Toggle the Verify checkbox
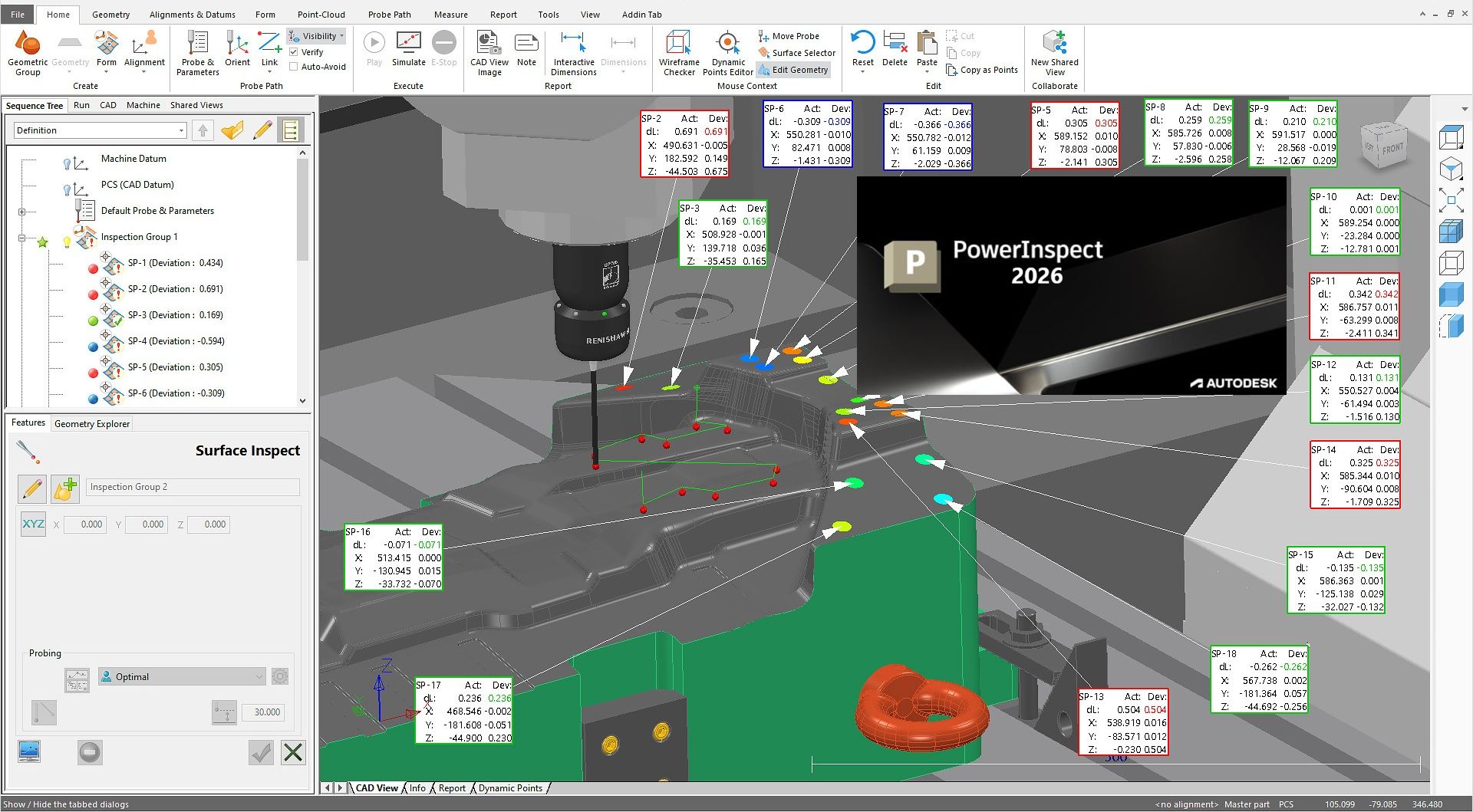Screen dimensions: 1473x812 pos(294,52)
